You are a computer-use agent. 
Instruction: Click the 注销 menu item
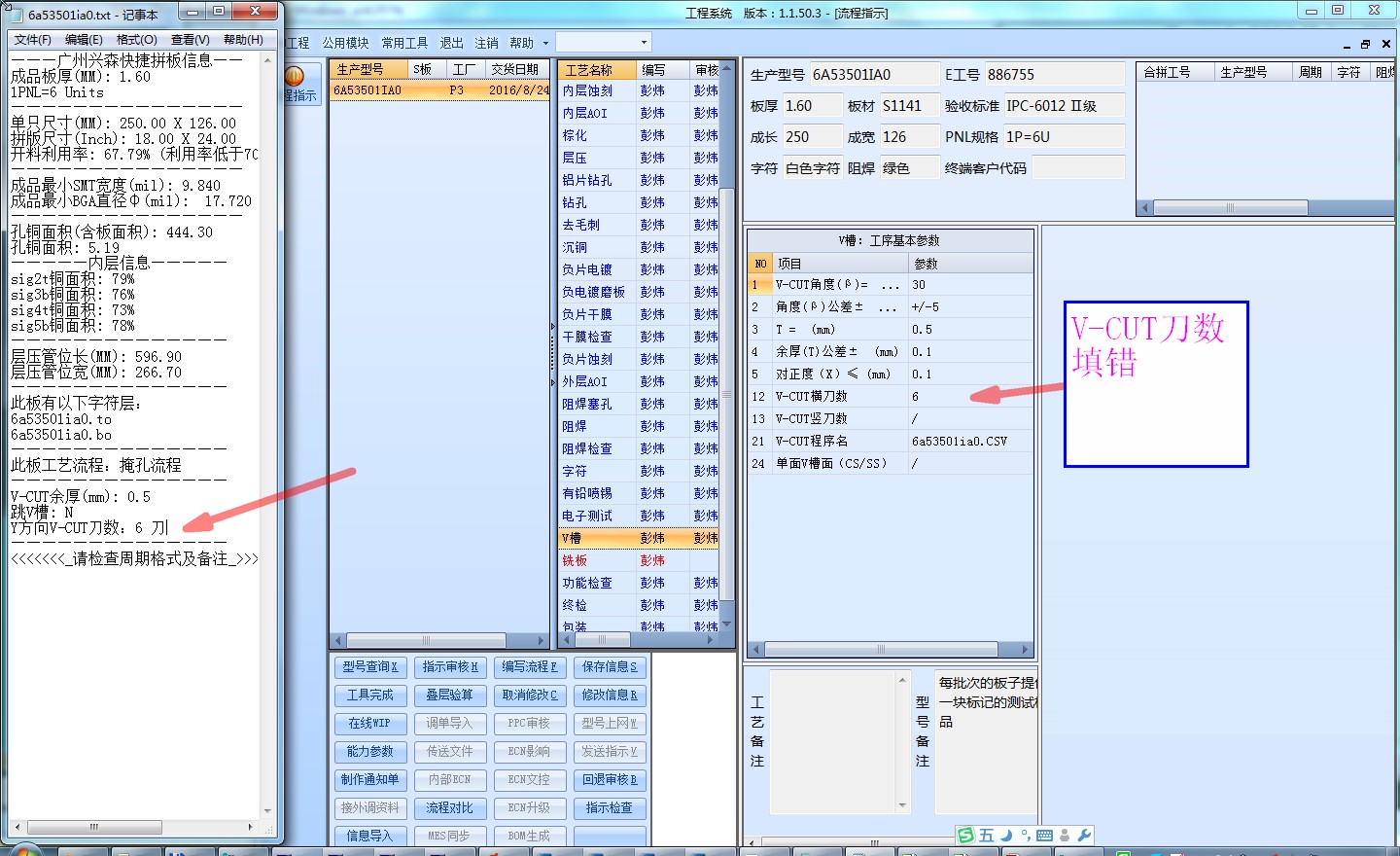coord(486,43)
